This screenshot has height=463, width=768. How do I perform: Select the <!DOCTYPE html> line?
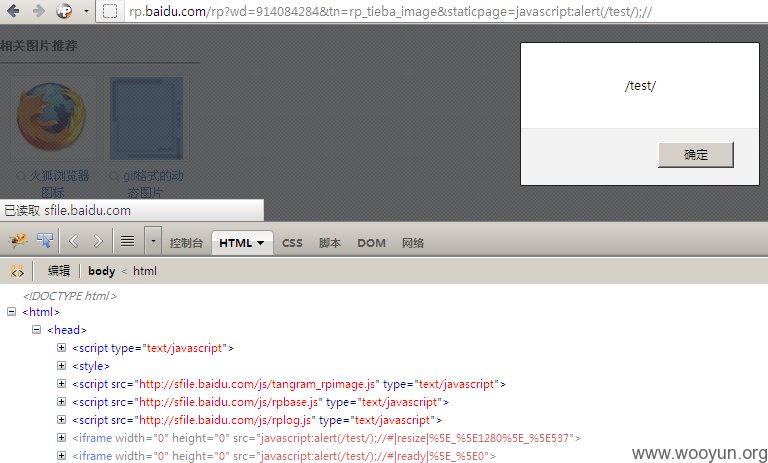pyautogui.click(x=70, y=296)
